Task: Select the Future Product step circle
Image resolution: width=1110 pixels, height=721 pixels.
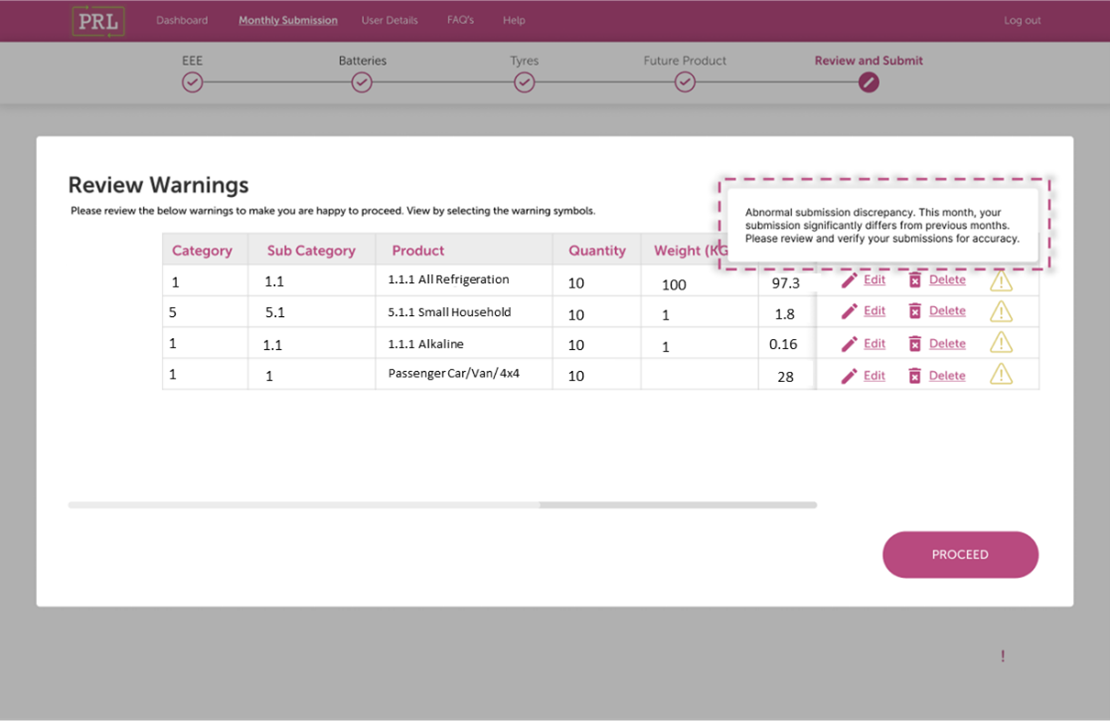Action: click(685, 83)
